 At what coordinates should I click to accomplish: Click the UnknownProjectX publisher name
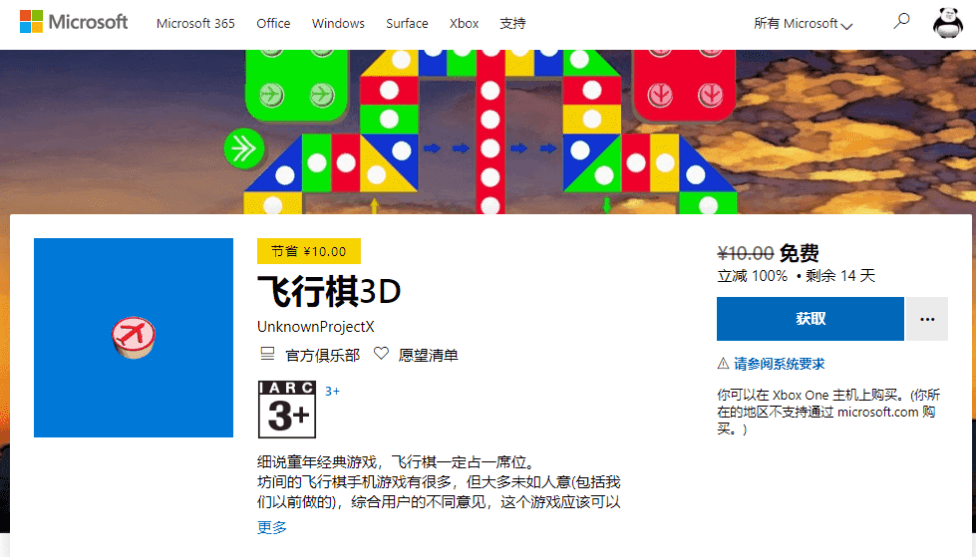click(x=315, y=327)
